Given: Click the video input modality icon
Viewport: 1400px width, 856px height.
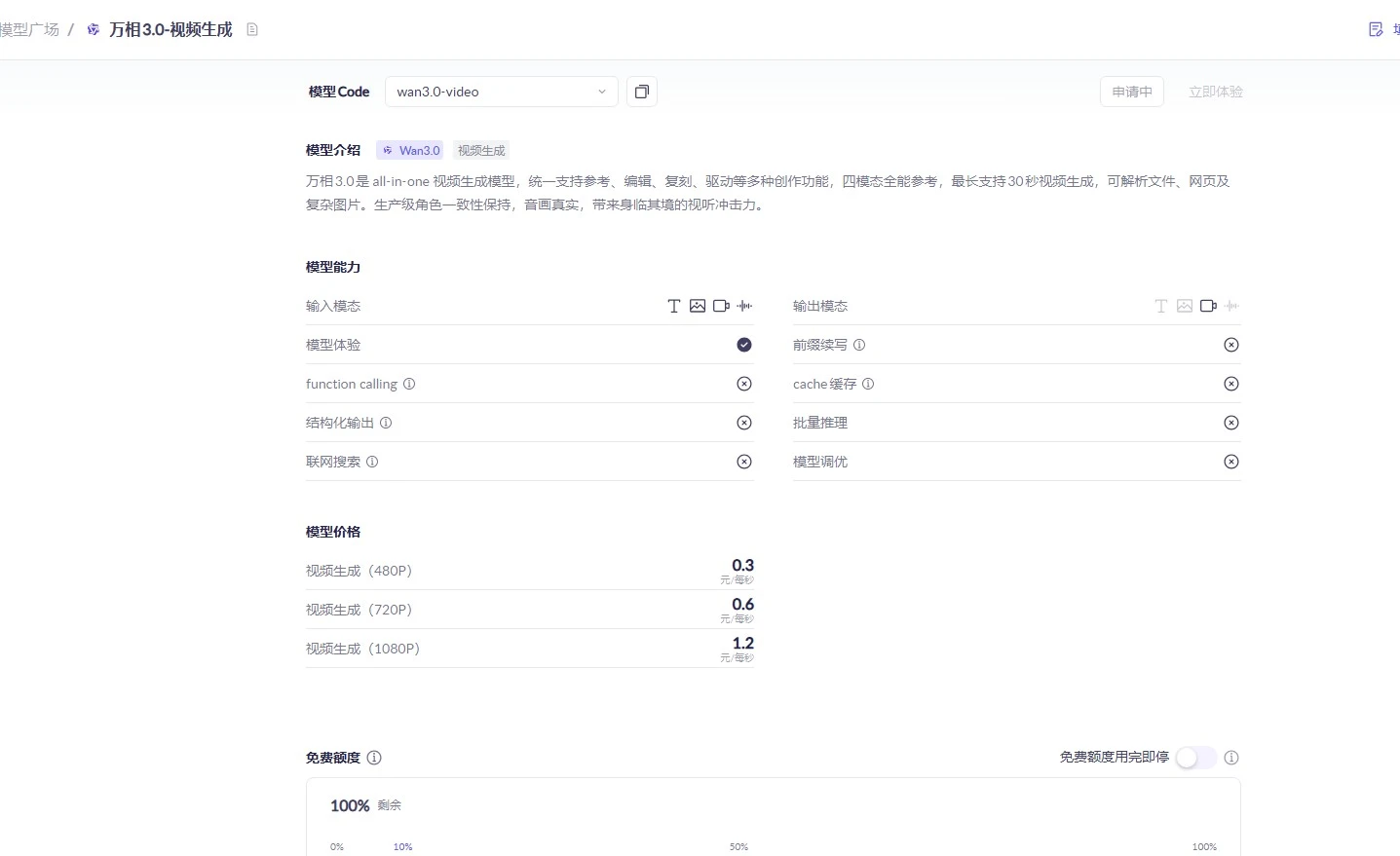Looking at the screenshot, I should (721, 306).
